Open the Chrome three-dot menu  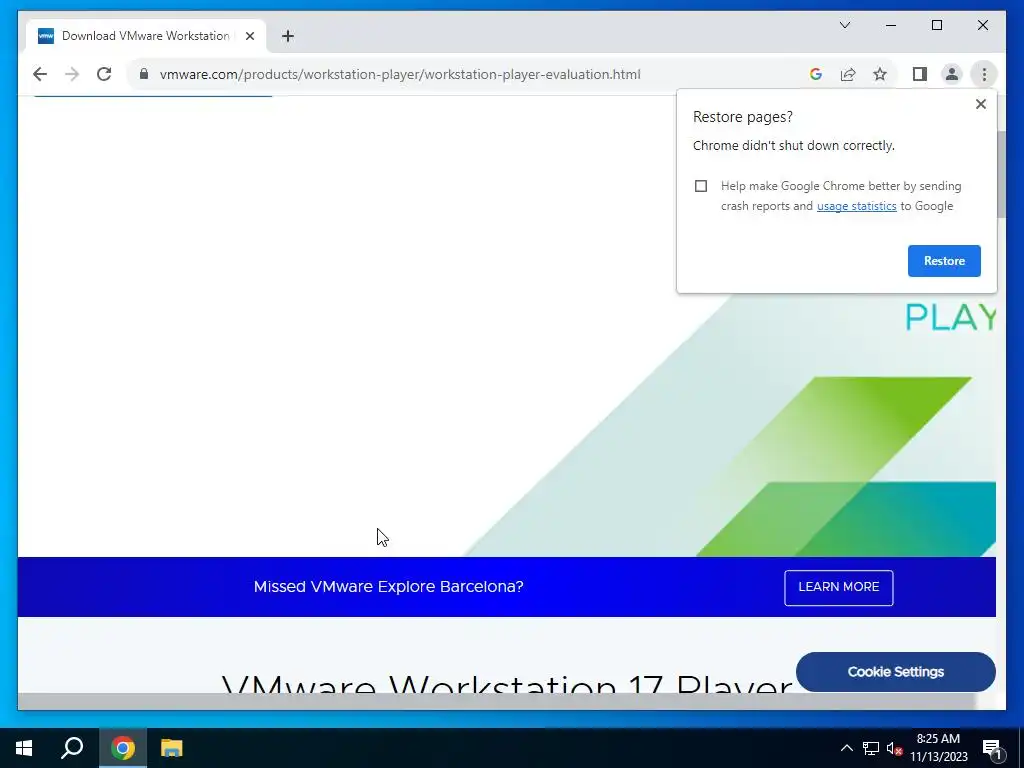click(x=984, y=74)
